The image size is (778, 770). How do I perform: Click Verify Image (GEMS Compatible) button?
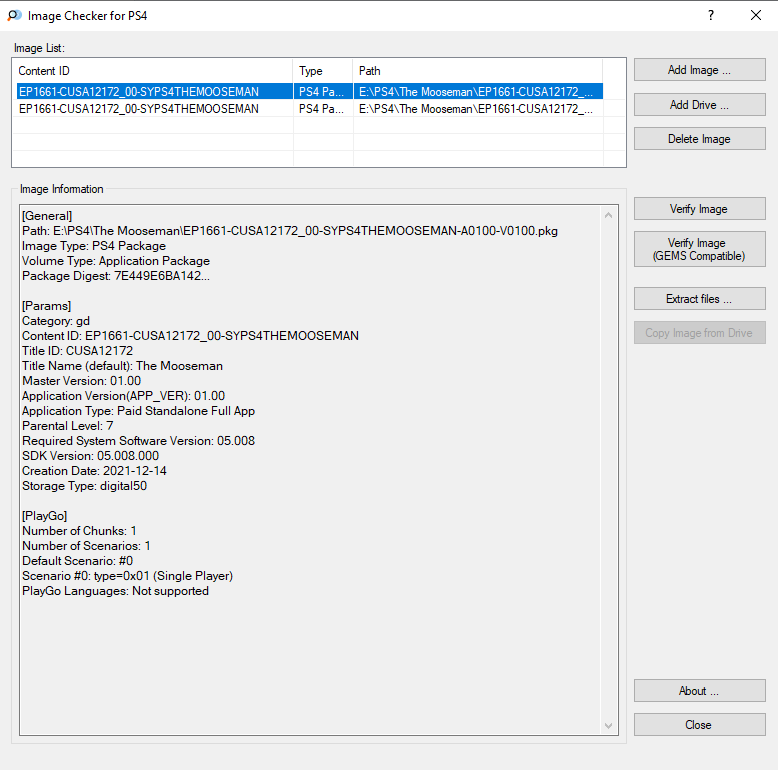[x=699, y=249]
